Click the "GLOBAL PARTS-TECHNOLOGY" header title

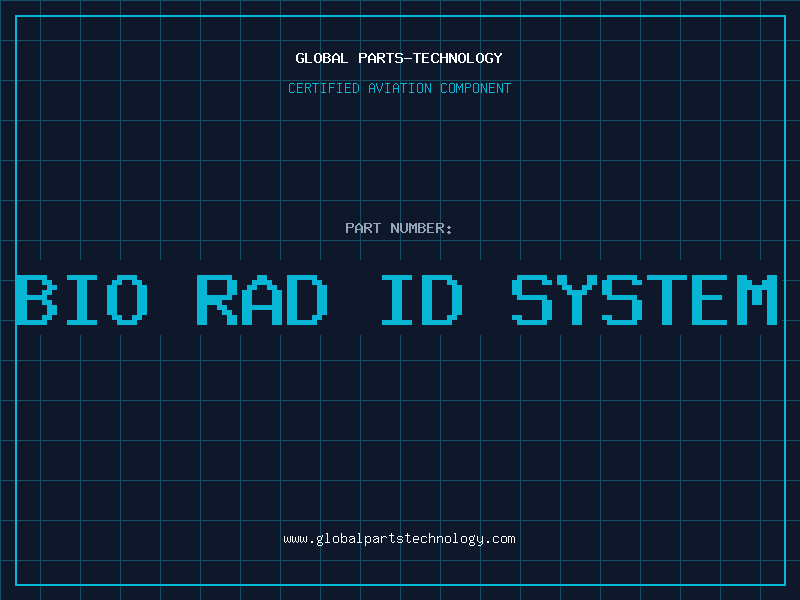click(399, 58)
